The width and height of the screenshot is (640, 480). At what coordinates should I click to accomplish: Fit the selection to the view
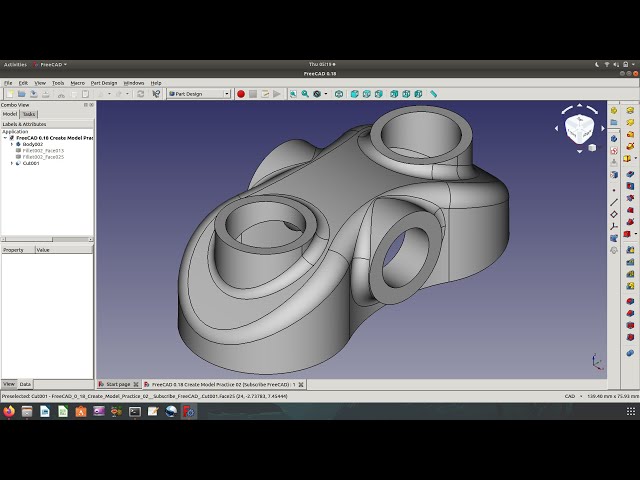coord(305,94)
